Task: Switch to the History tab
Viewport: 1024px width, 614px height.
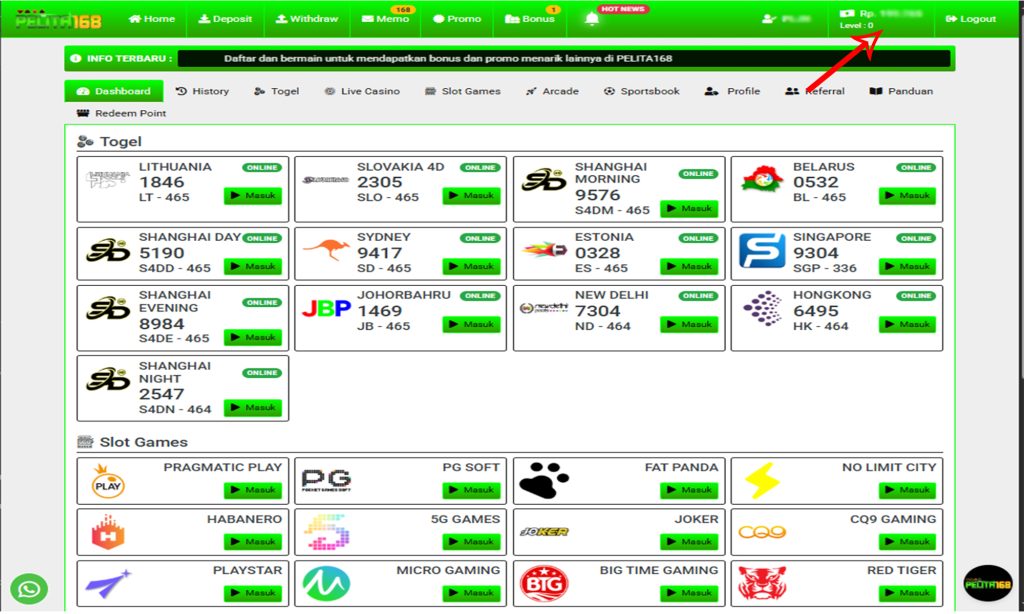Action: [x=202, y=91]
